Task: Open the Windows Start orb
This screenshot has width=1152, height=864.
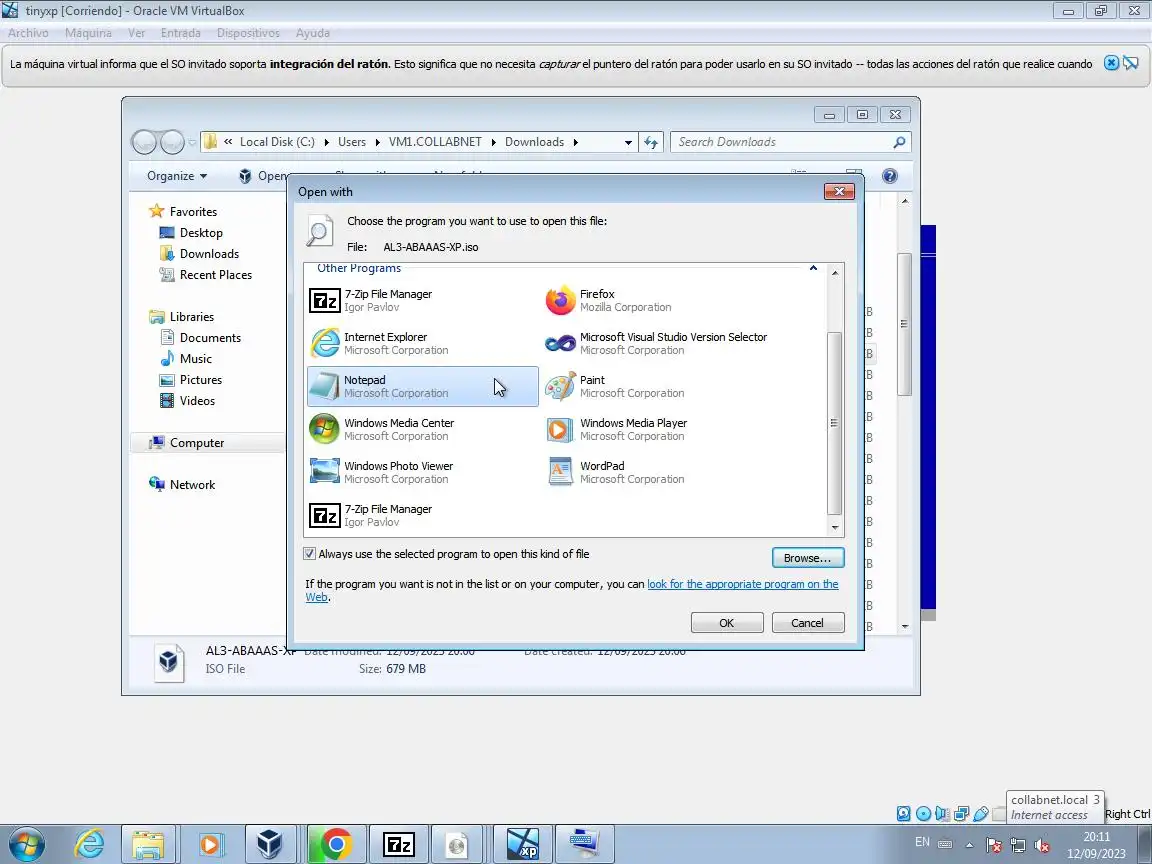Action: 27,845
